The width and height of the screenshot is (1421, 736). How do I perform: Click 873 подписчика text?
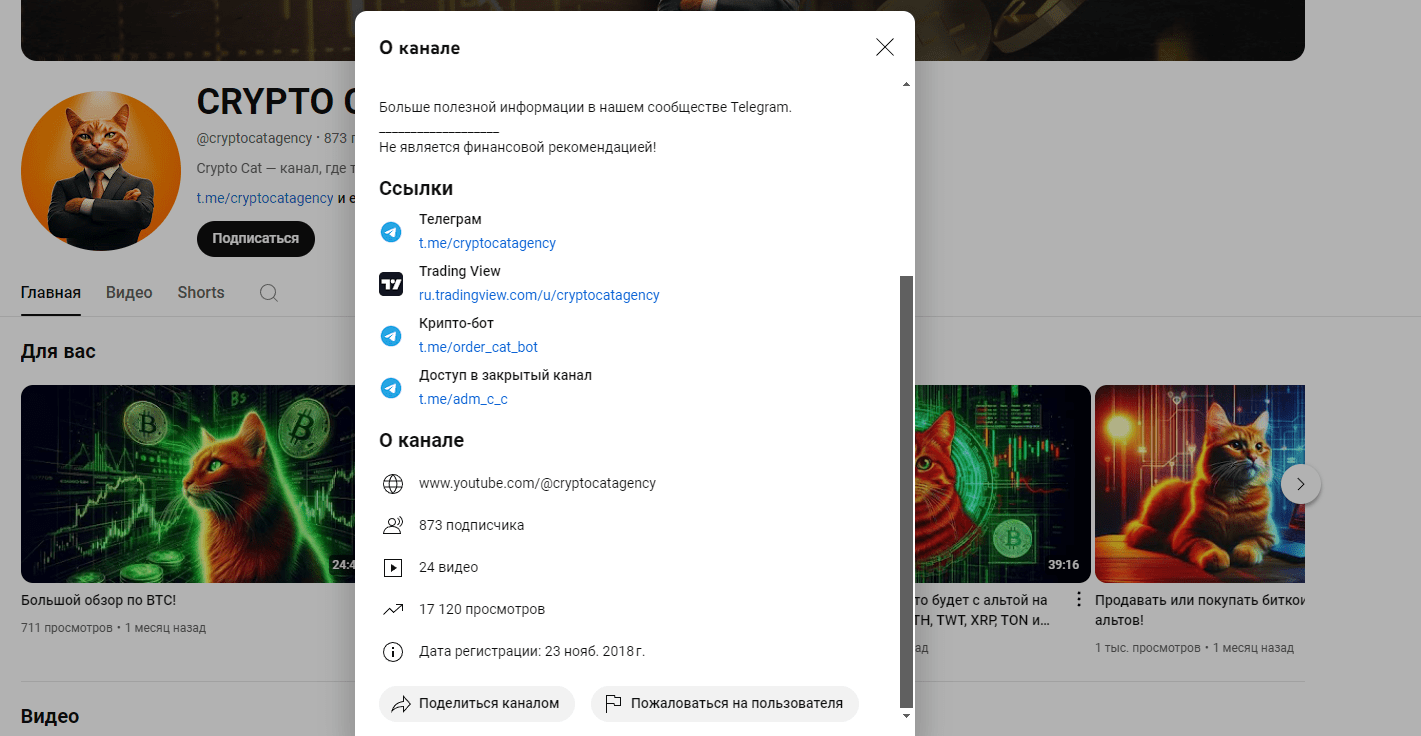471,525
